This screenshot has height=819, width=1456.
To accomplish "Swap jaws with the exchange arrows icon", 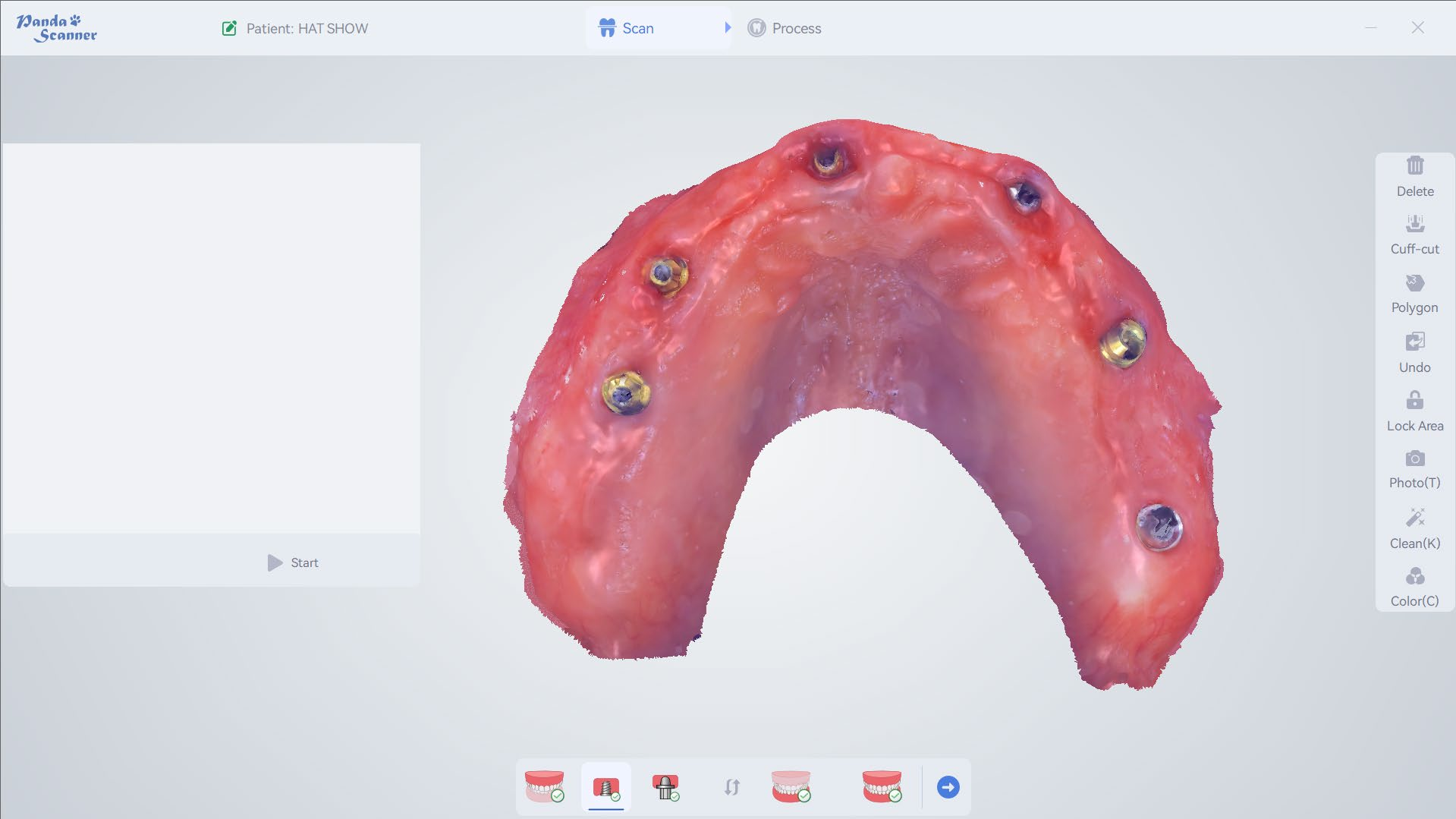I will pyautogui.click(x=731, y=787).
